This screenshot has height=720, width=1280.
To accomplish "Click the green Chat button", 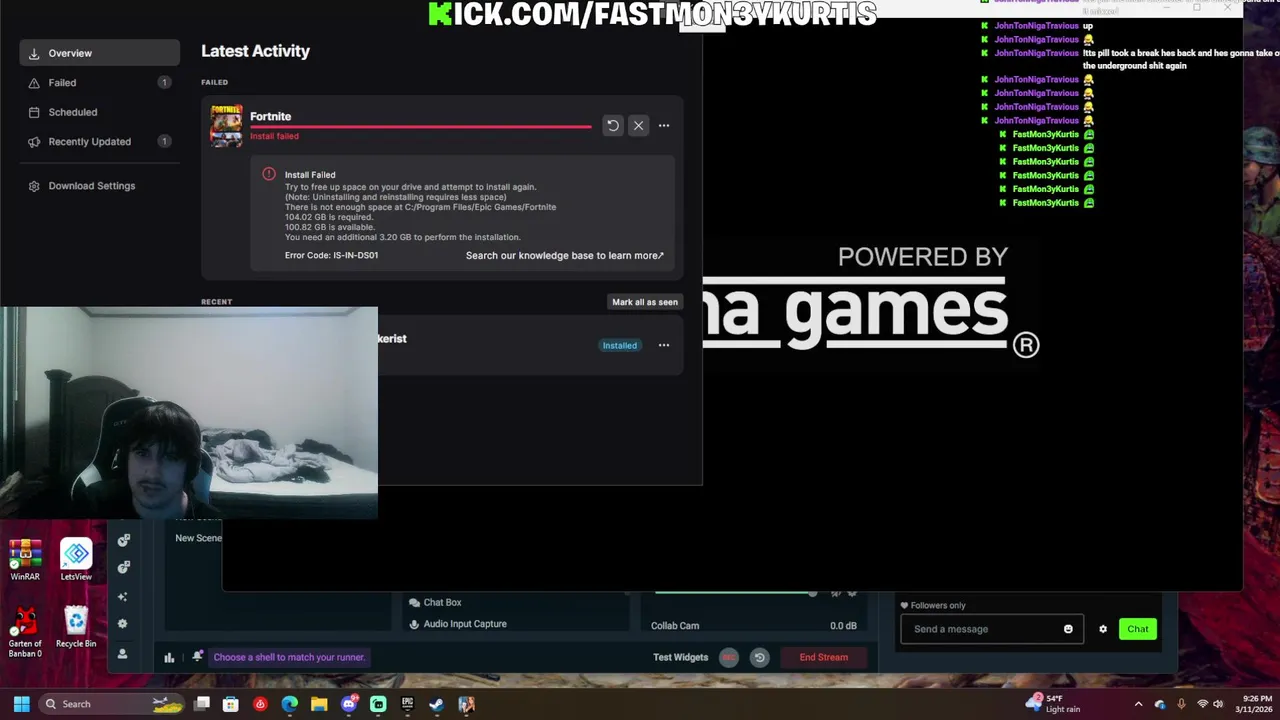I will pyautogui.click(x=1138, y=629).
